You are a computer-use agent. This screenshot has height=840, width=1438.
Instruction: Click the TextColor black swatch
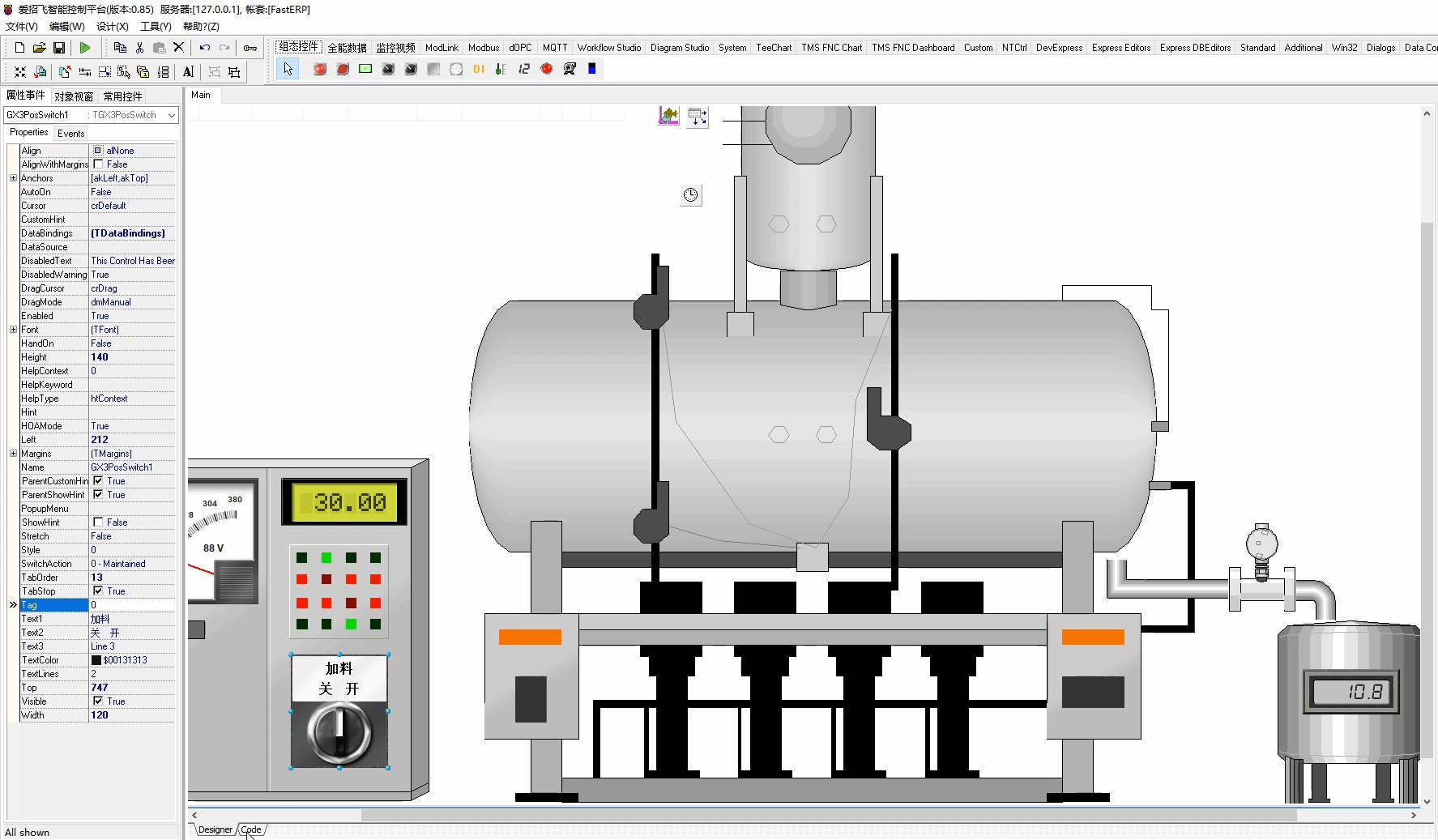tap(96, 659)
